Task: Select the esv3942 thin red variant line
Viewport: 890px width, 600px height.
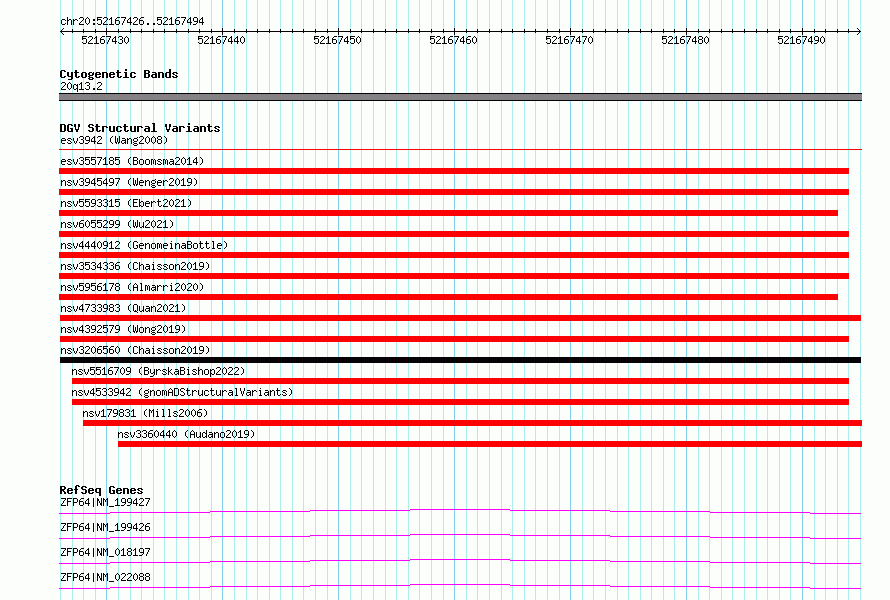Action: point(460,149)
